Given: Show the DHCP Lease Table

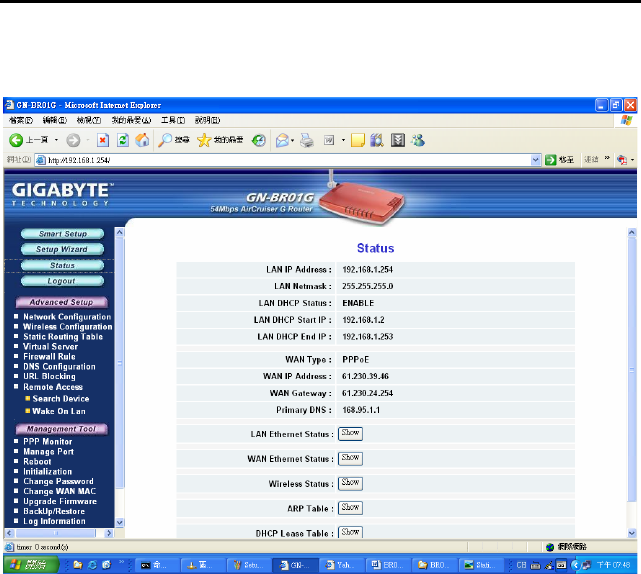Looking at the screenshot, I should pos(350,532).
